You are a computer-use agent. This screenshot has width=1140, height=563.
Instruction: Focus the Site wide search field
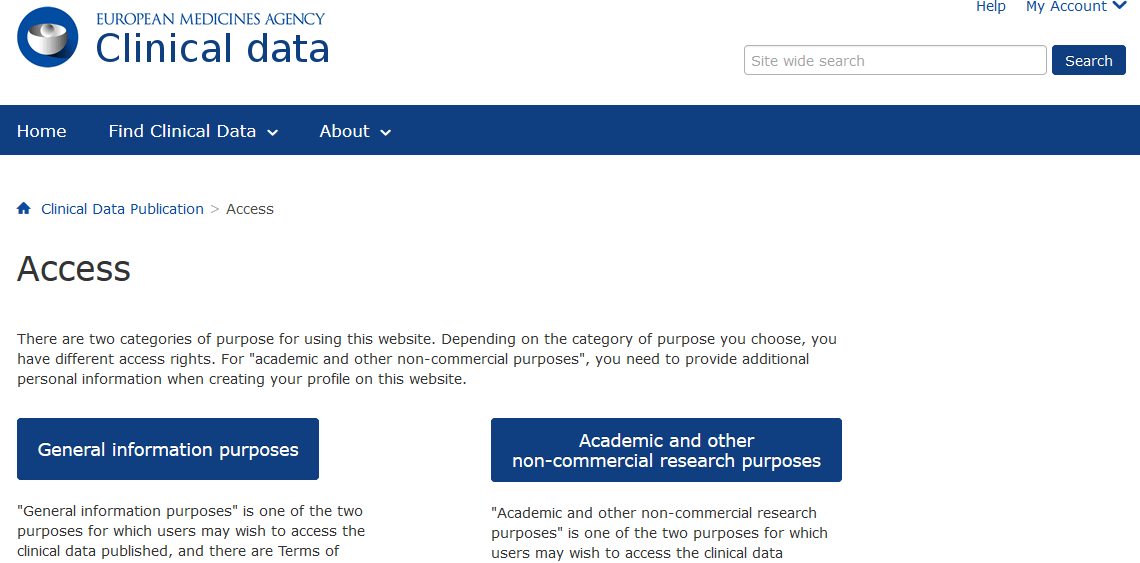(895, 60)
